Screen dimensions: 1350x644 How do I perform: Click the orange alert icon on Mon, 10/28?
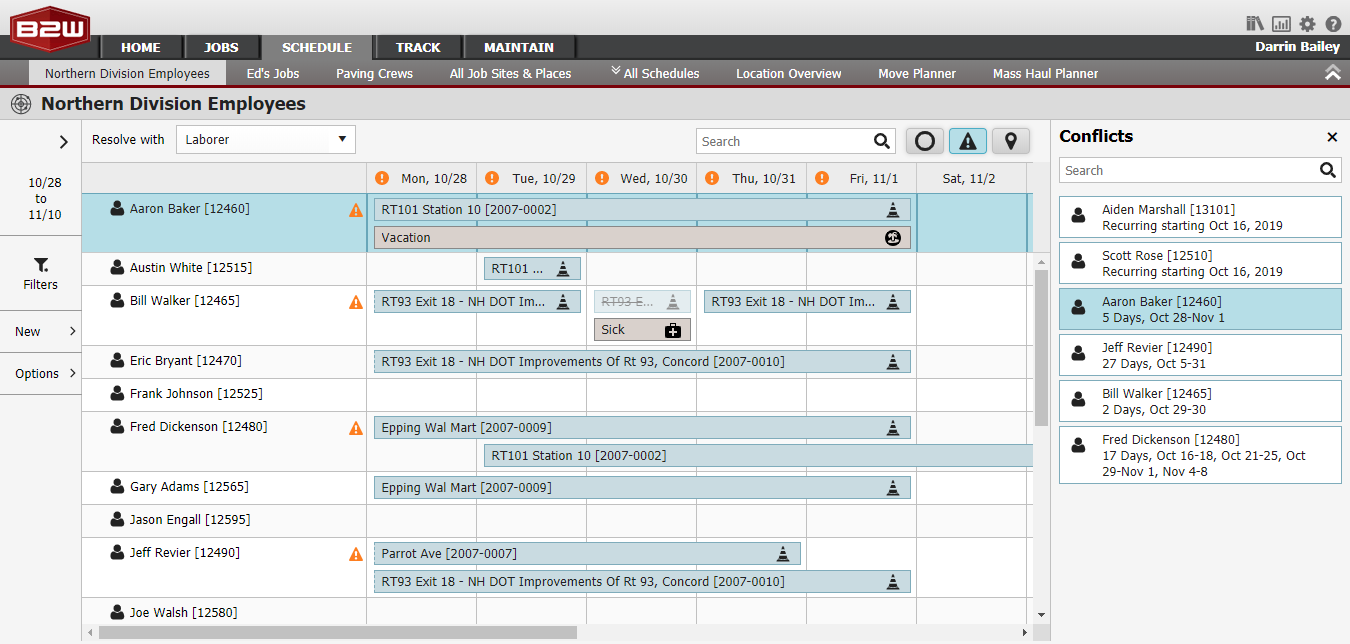[382, 178]
